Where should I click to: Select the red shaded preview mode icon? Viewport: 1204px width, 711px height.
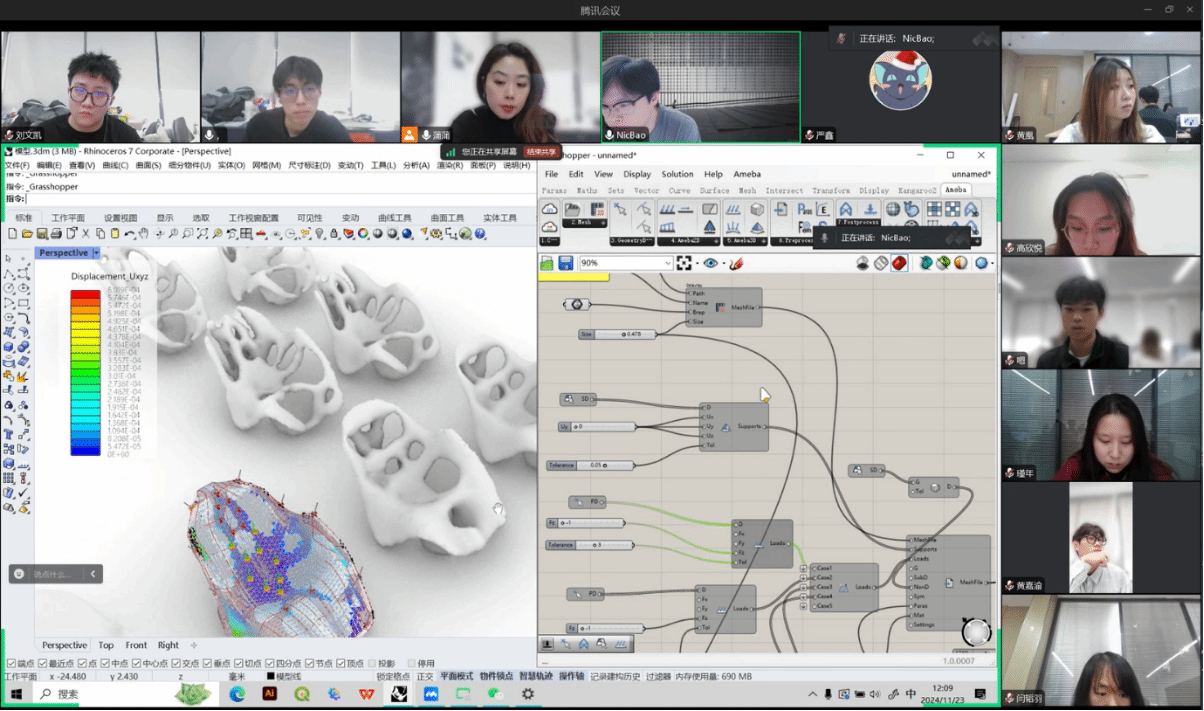point(899,263)
